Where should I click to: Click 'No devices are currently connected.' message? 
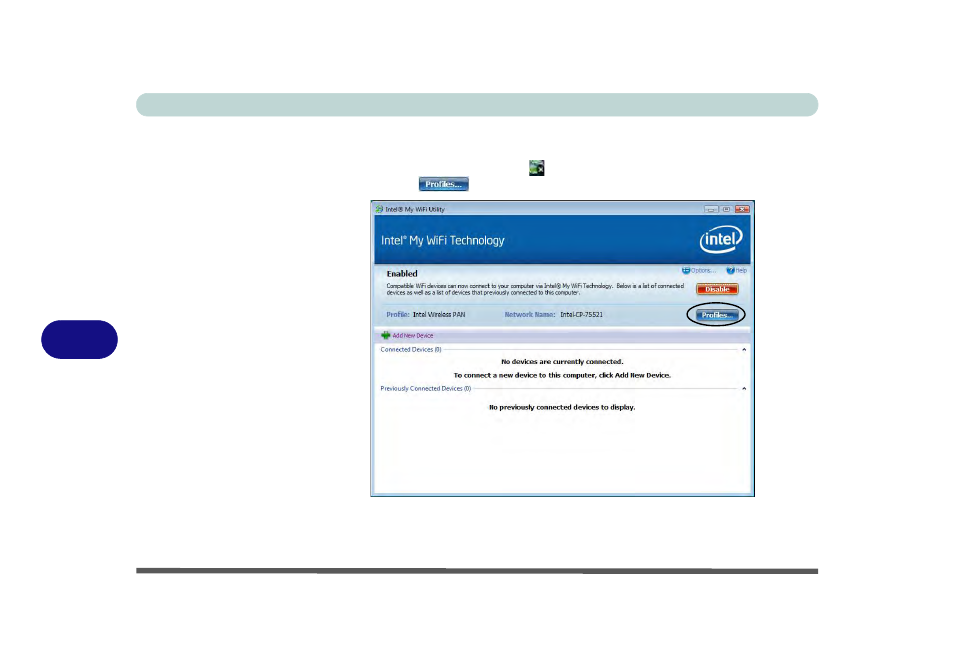tap(562, 362)
